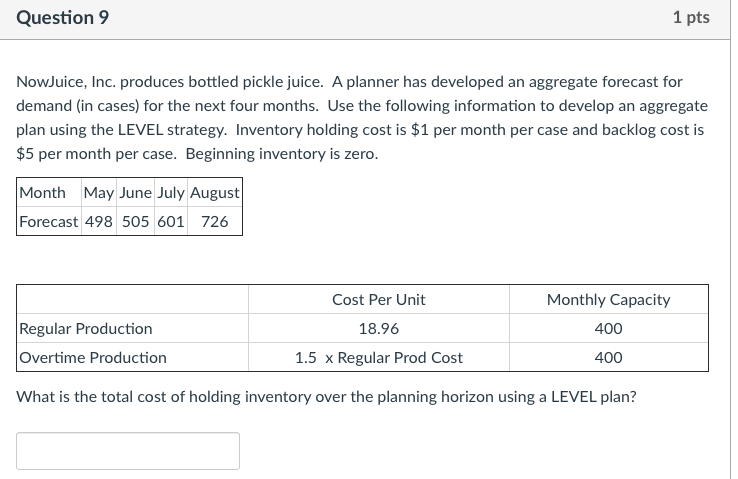Click the July column header
Viewport: 738px width, 479px height.
[x=171, y=192]
